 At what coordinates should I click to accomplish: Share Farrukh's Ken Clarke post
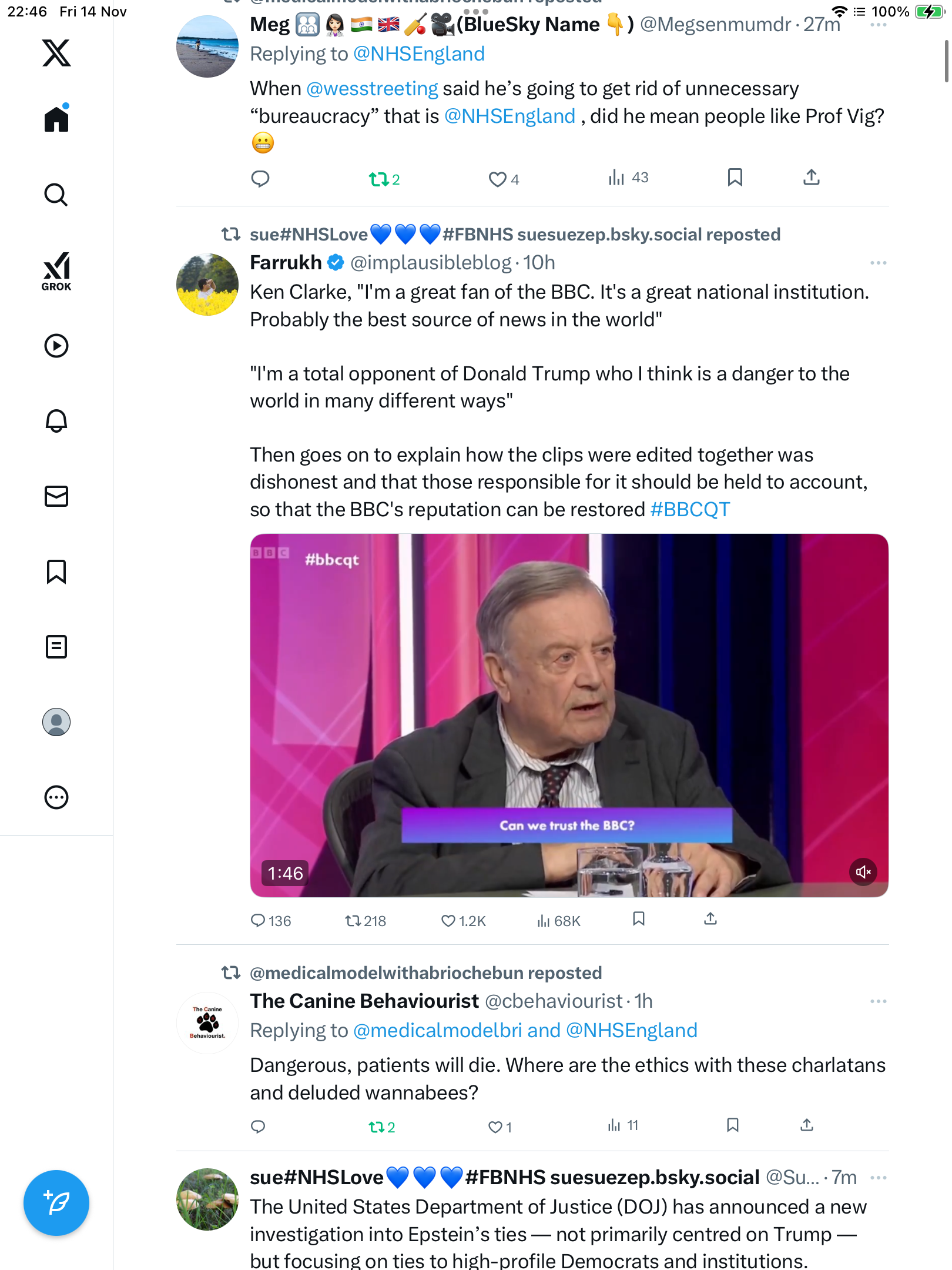[710, 919]
